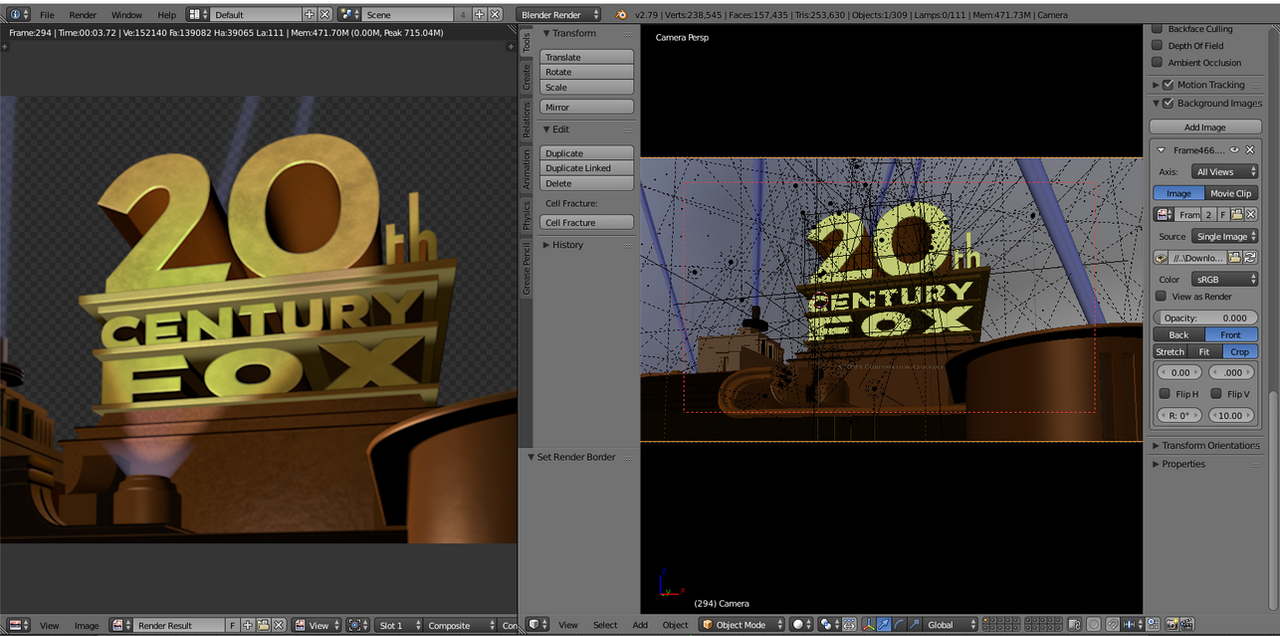Click the OpenGL render animation clapper icon
The image size is (1280, 636).
(1187, 625)
